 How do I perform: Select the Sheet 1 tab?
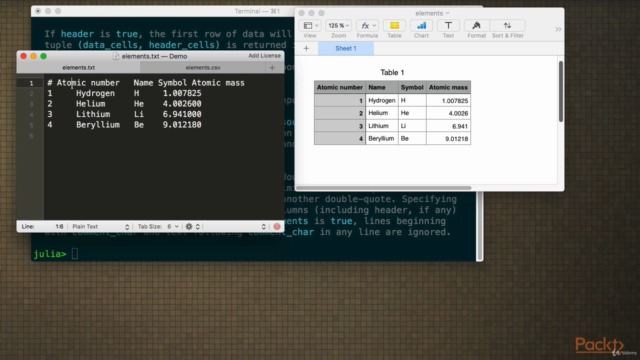pos(346,49)
